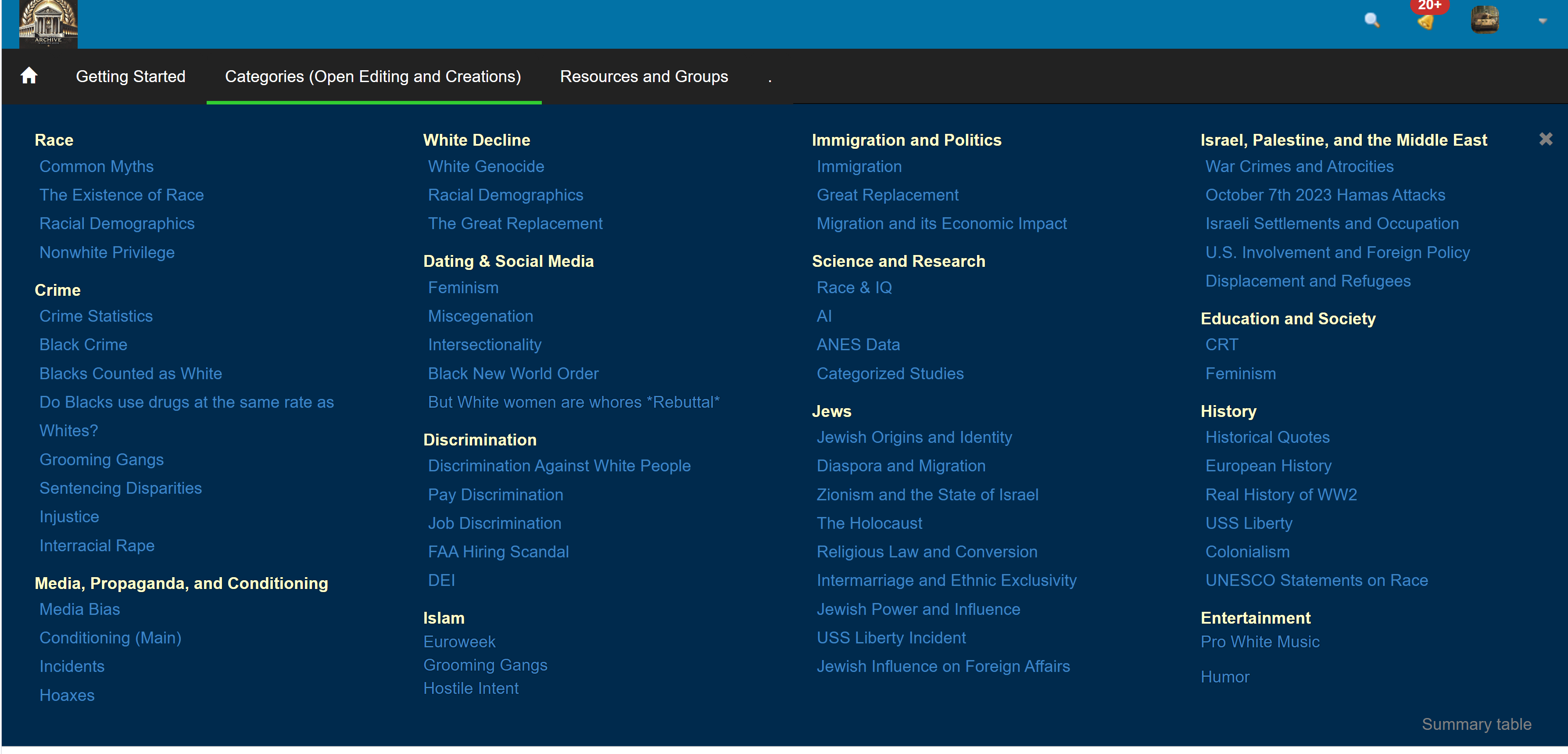This screenshot has width=1568, height=754.
Task: Open the site search magnifier icon
Action: coord(1371,20)
